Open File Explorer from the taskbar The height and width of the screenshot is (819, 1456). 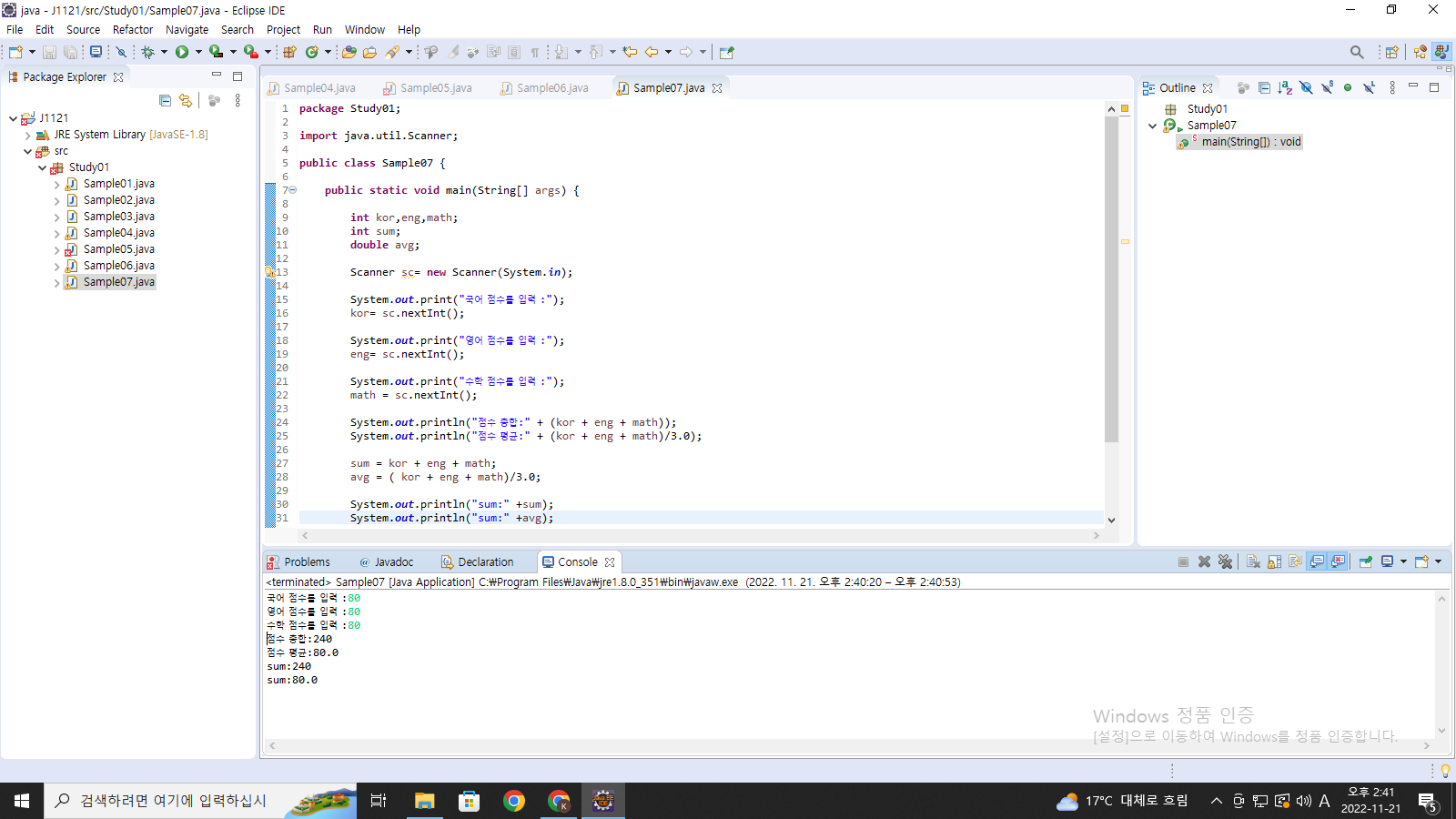[x=424, y=801]
